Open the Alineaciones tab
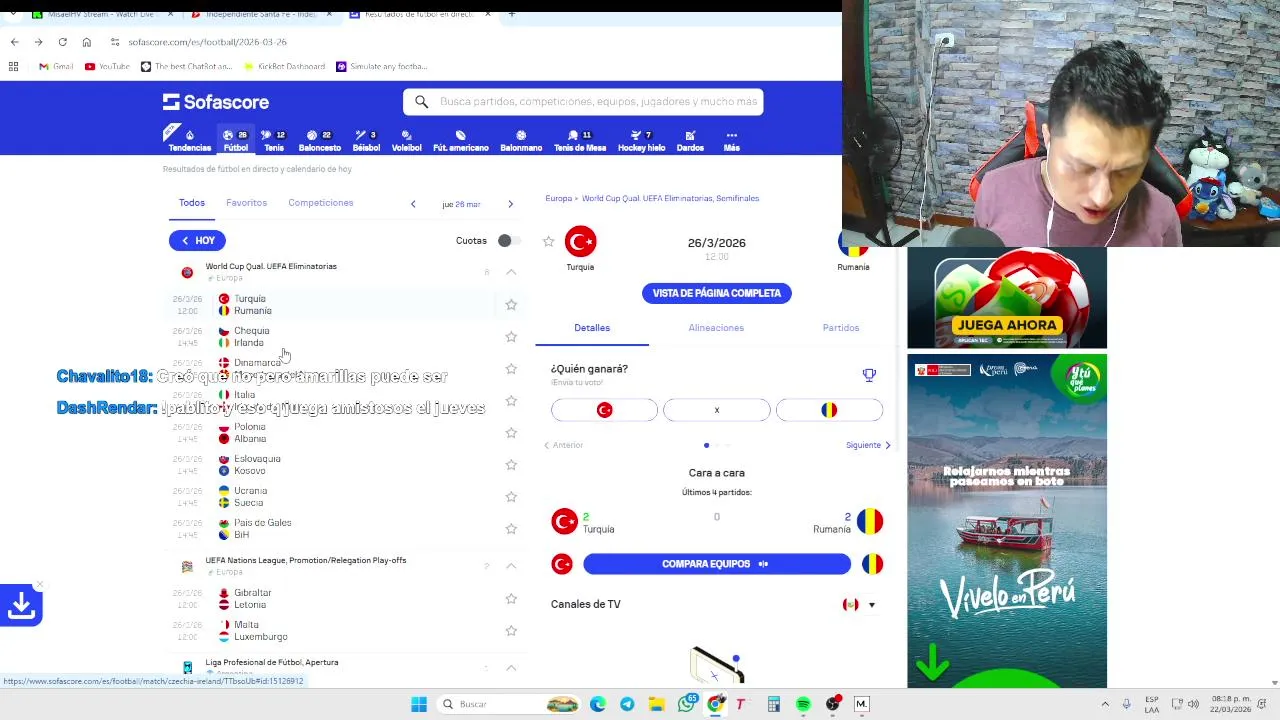Image resolution: width=1280 pixels, height=720 pixels. [x=716, y=328]
